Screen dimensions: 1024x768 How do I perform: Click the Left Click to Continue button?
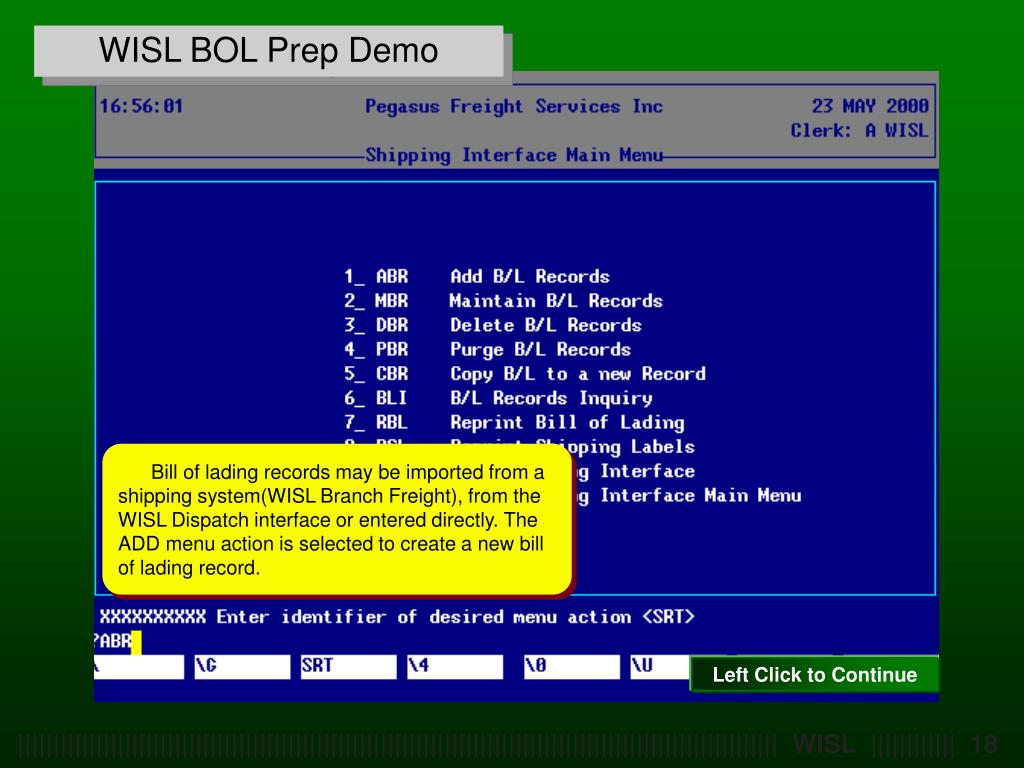814,674
